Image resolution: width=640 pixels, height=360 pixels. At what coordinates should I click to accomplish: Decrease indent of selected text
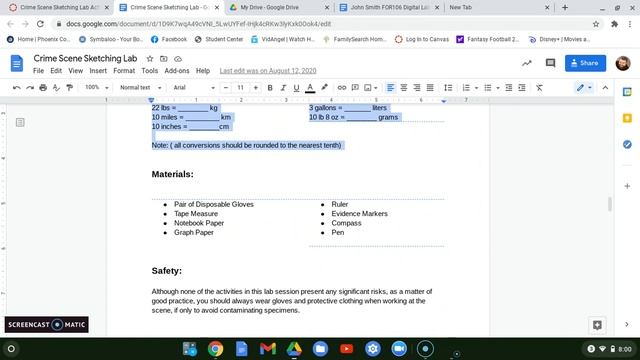[509, 88]
